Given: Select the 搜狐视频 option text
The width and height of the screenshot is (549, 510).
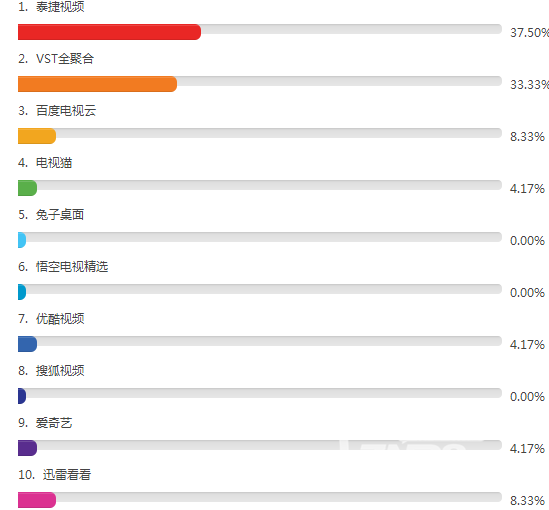Looking at the screenshot, I should pyautogui.click(x=60, y=371).
